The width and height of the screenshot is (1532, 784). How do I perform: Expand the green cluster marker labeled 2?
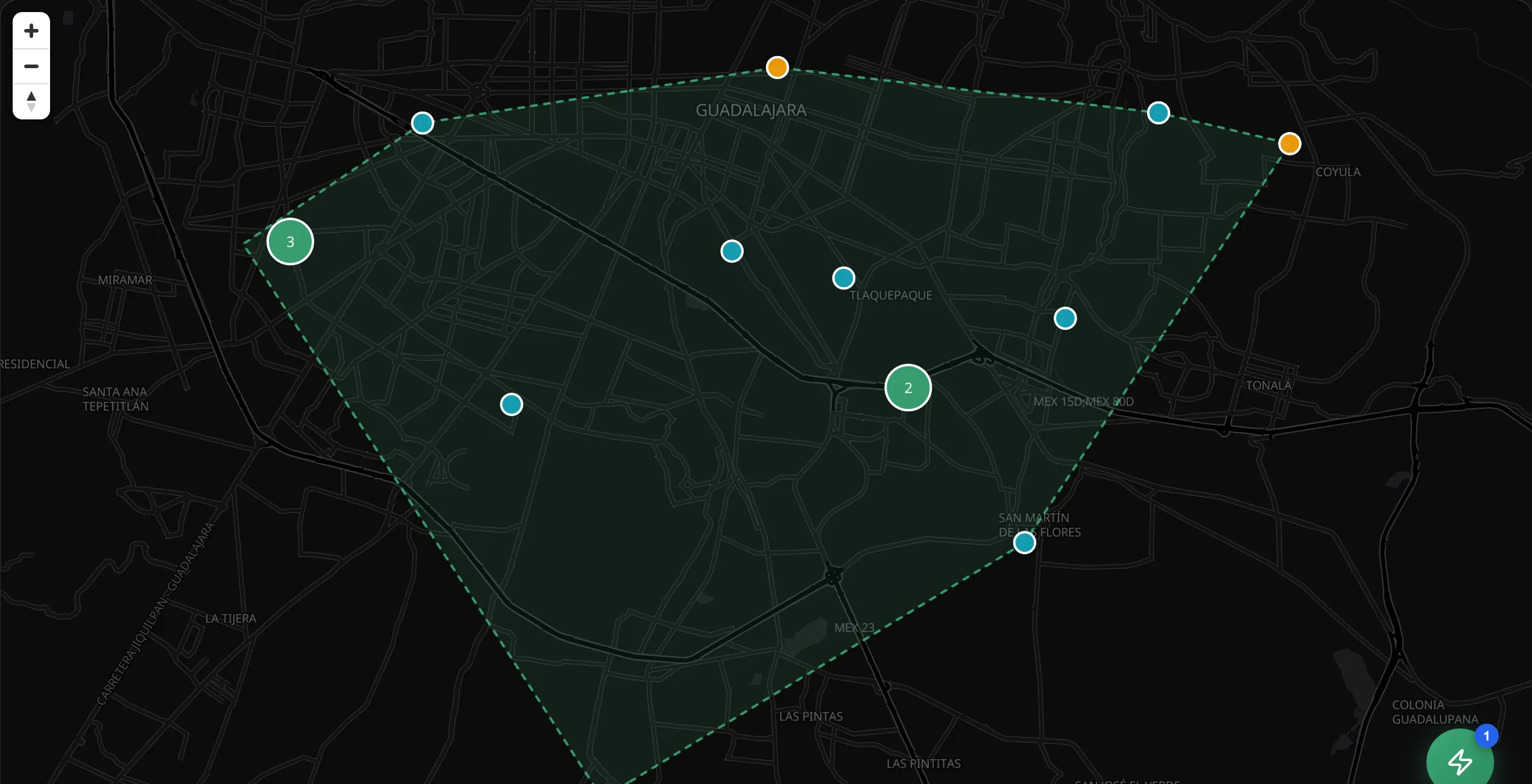click(908, 387)
